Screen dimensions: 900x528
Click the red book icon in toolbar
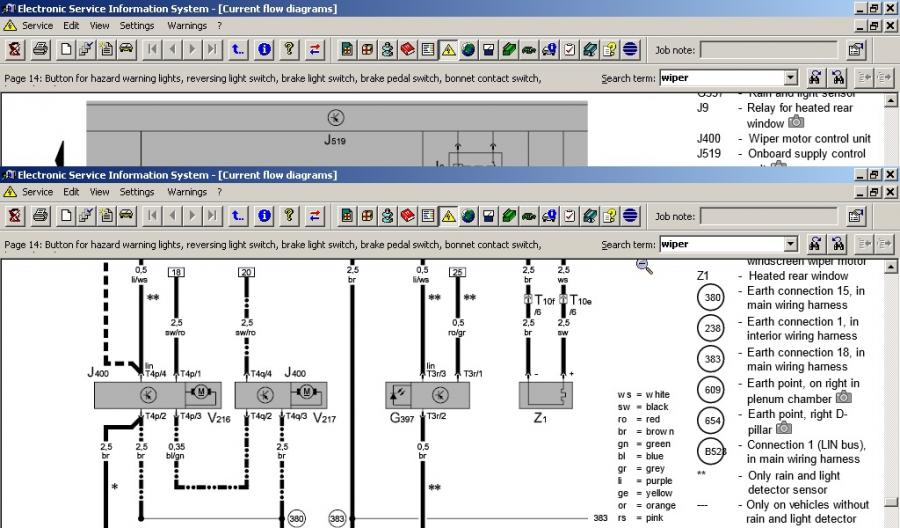[407, 215]
